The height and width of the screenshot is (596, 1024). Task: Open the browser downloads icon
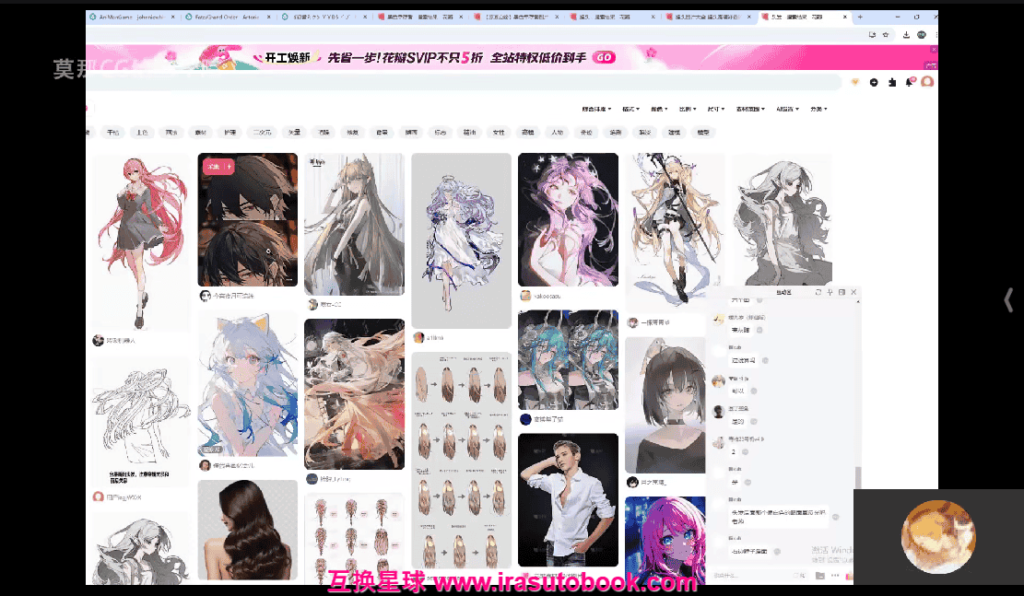906,35
